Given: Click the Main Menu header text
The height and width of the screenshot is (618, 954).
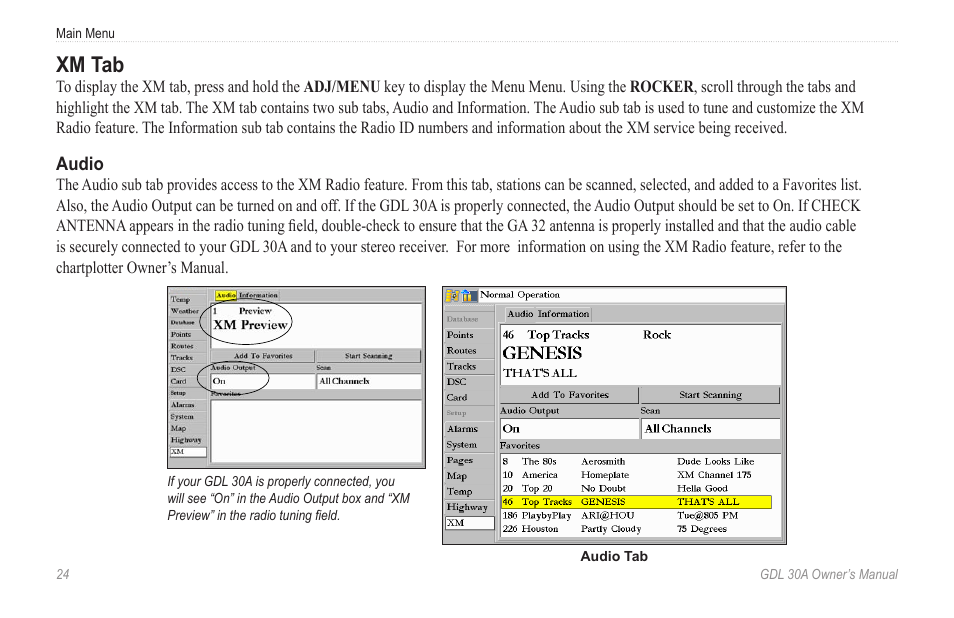Looking at the screenshot, I should point(85,33).
